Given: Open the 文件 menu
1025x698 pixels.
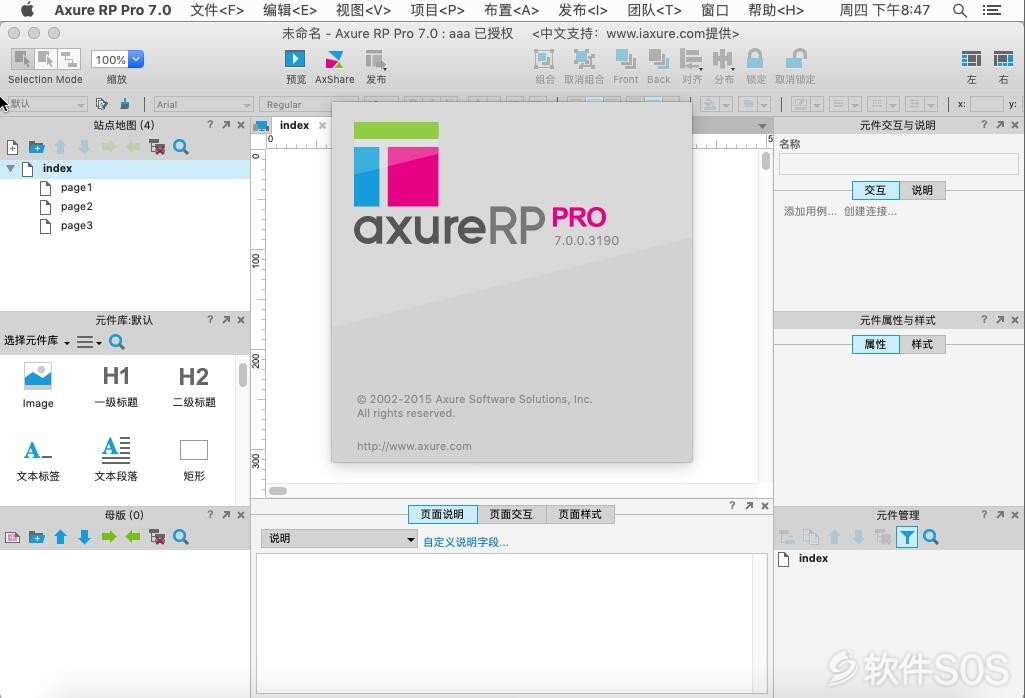Looking at the screenshot, I should coord(217,10).
